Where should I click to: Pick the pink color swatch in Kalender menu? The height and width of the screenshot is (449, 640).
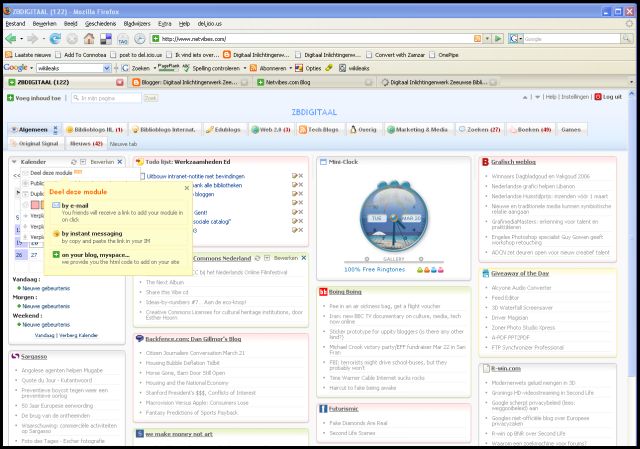(35, 204)
